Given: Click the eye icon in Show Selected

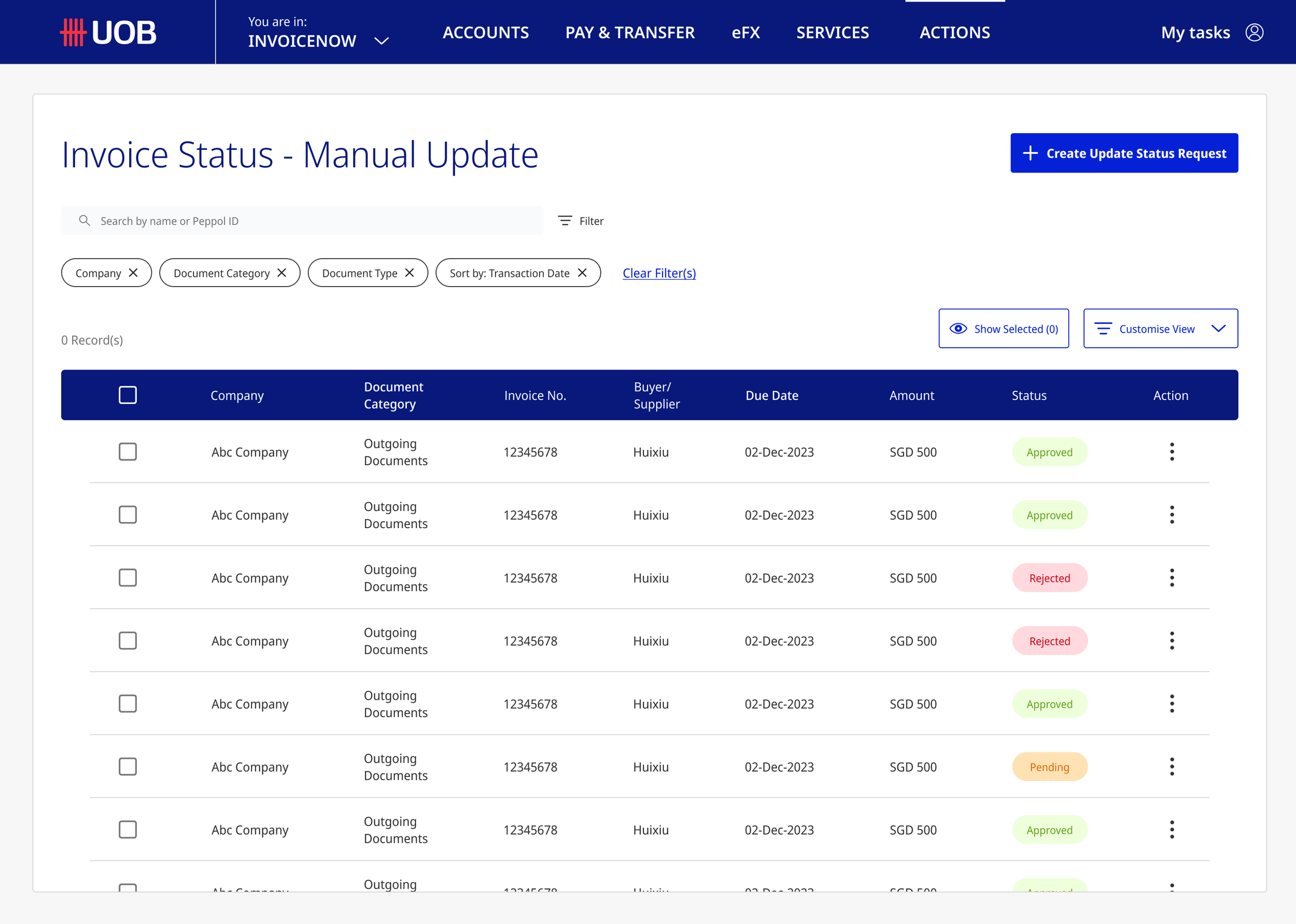Looking at the screenshot, I should pyautogui.click(x=959, y=329).
